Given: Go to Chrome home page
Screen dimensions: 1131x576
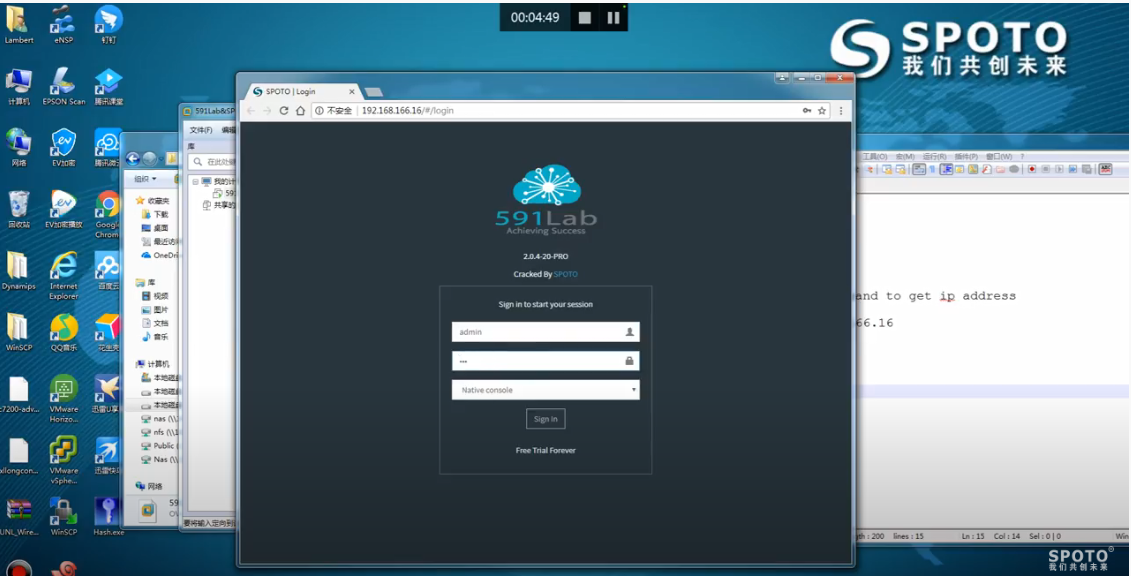Looking at the screenshot, I should click(x=301, y=110).
